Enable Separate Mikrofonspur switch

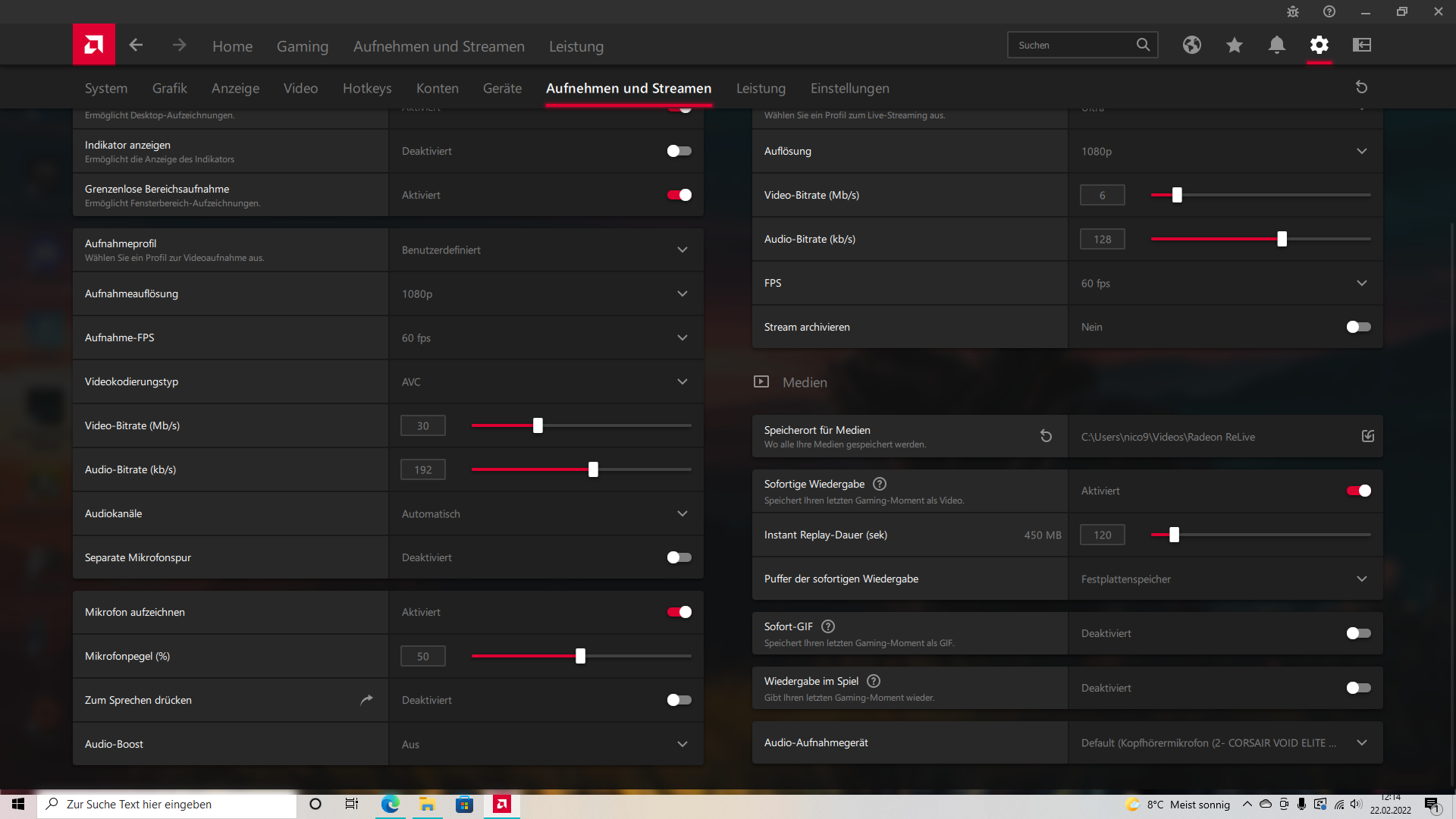click(679, 557)
